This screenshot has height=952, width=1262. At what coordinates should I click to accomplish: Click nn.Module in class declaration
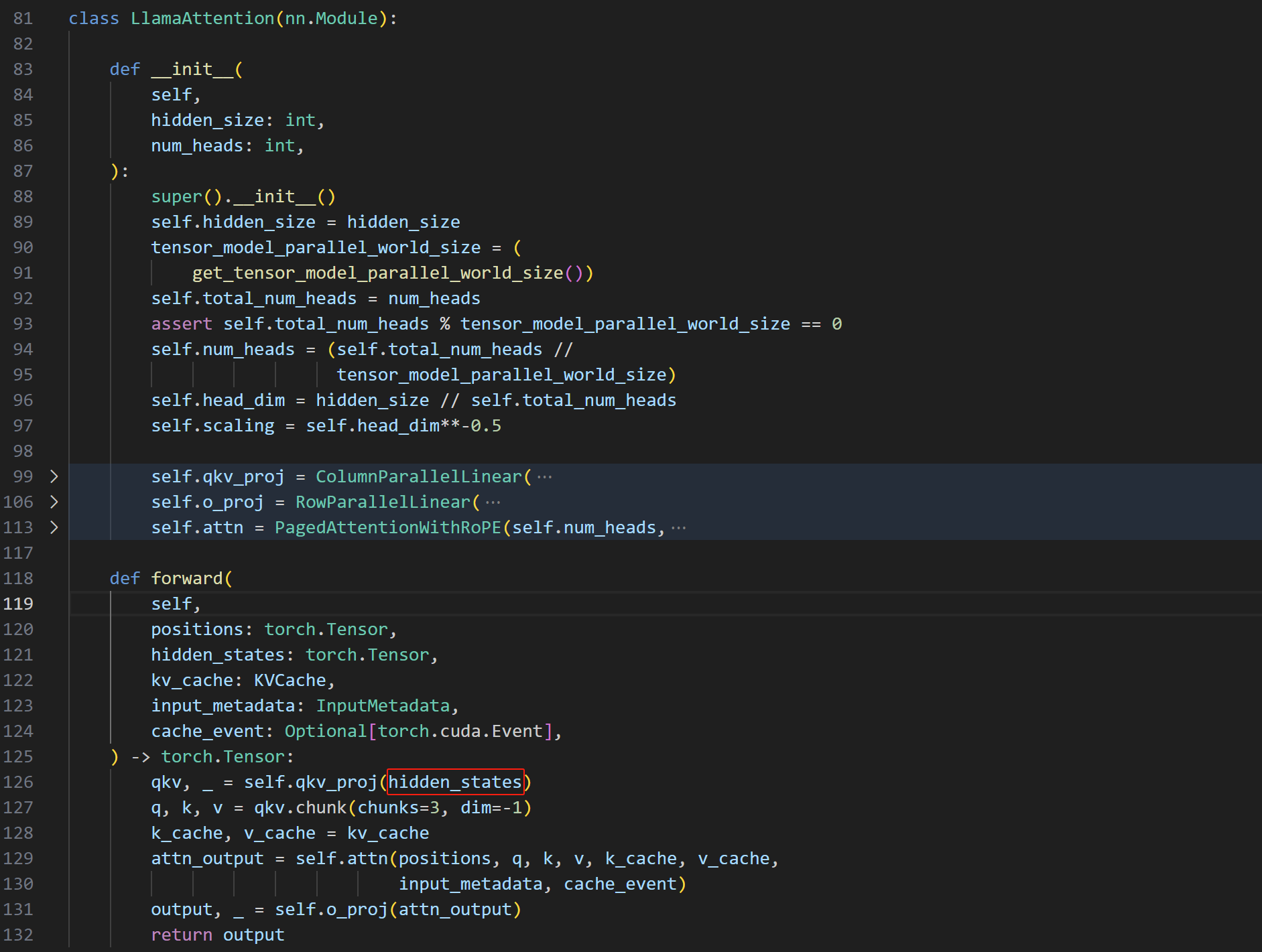pos(332,18)
